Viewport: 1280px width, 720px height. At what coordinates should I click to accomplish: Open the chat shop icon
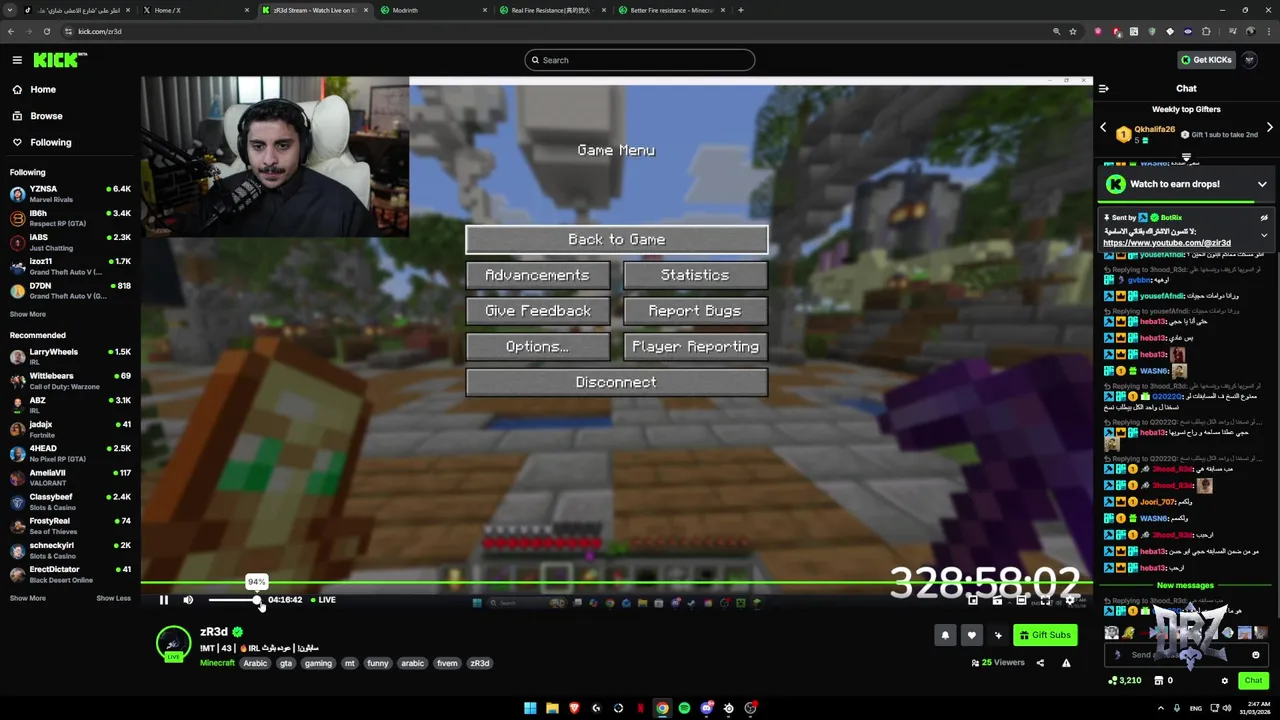tap(1159, 681)
